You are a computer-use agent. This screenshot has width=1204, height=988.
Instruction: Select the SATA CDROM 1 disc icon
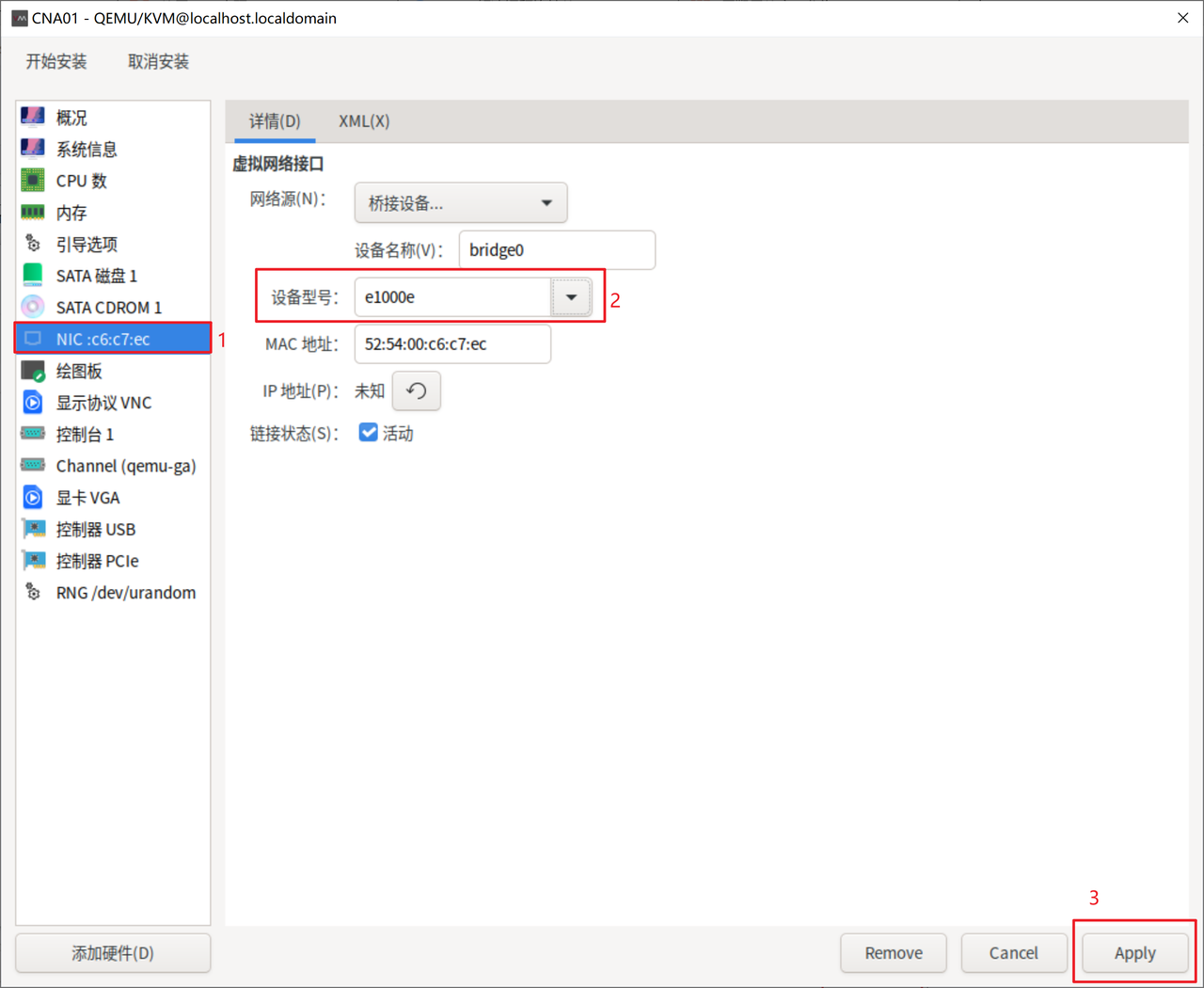pos(33,308)
